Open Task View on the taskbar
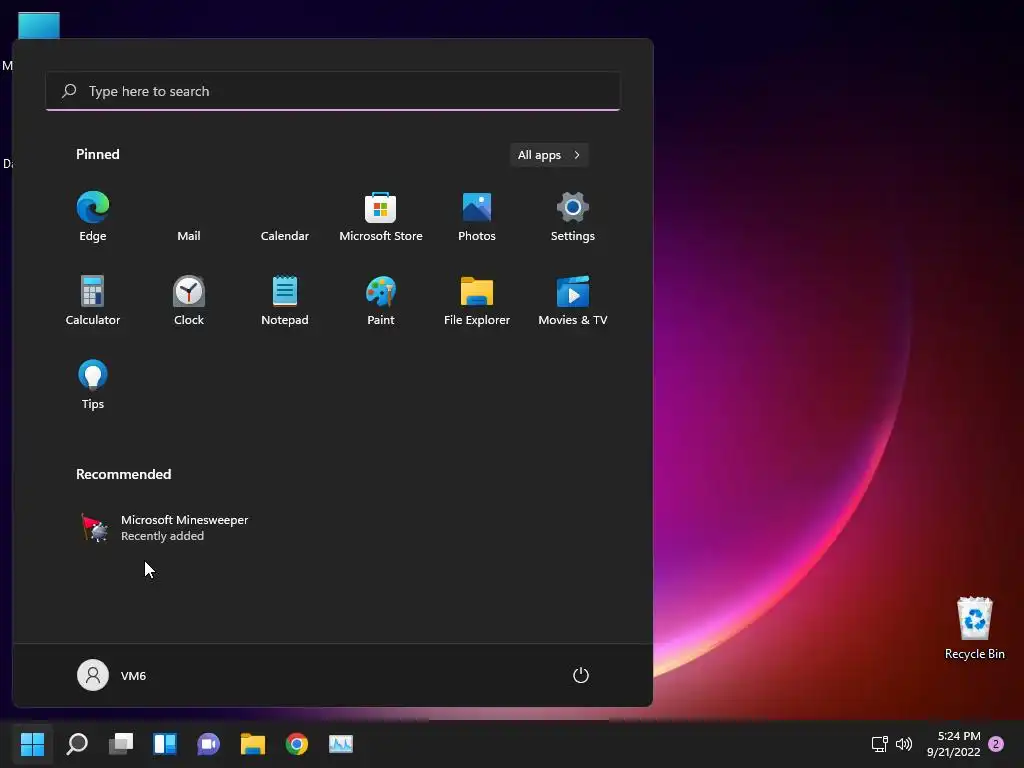This screenshot has width=1024, height=768. [121, 744]
